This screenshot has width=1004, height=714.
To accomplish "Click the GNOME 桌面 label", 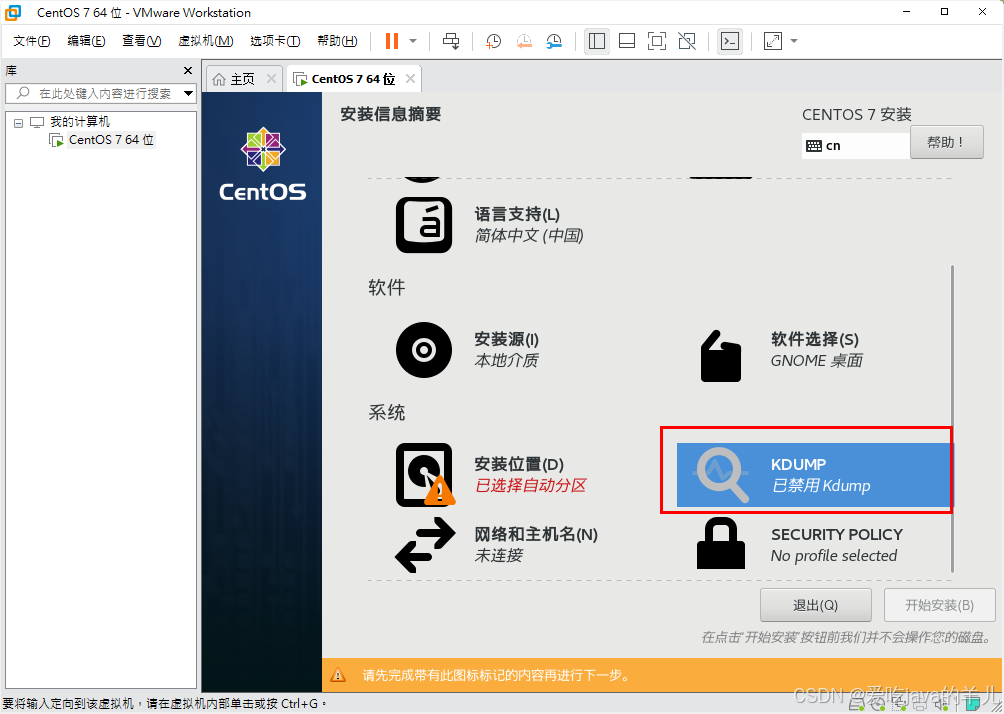I will (816, 361).
